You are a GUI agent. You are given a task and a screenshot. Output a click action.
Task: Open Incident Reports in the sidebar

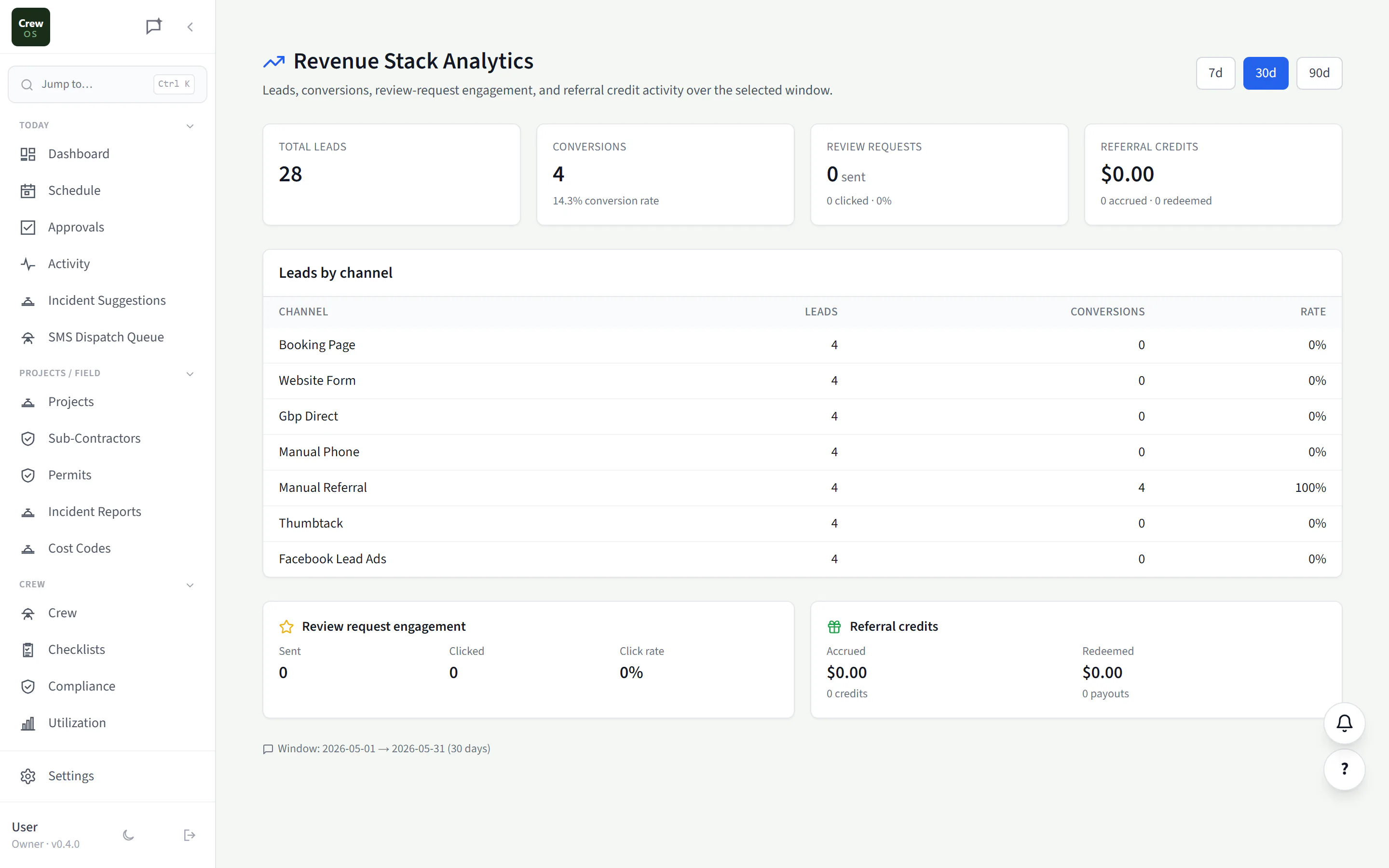[x=108, y=512]
